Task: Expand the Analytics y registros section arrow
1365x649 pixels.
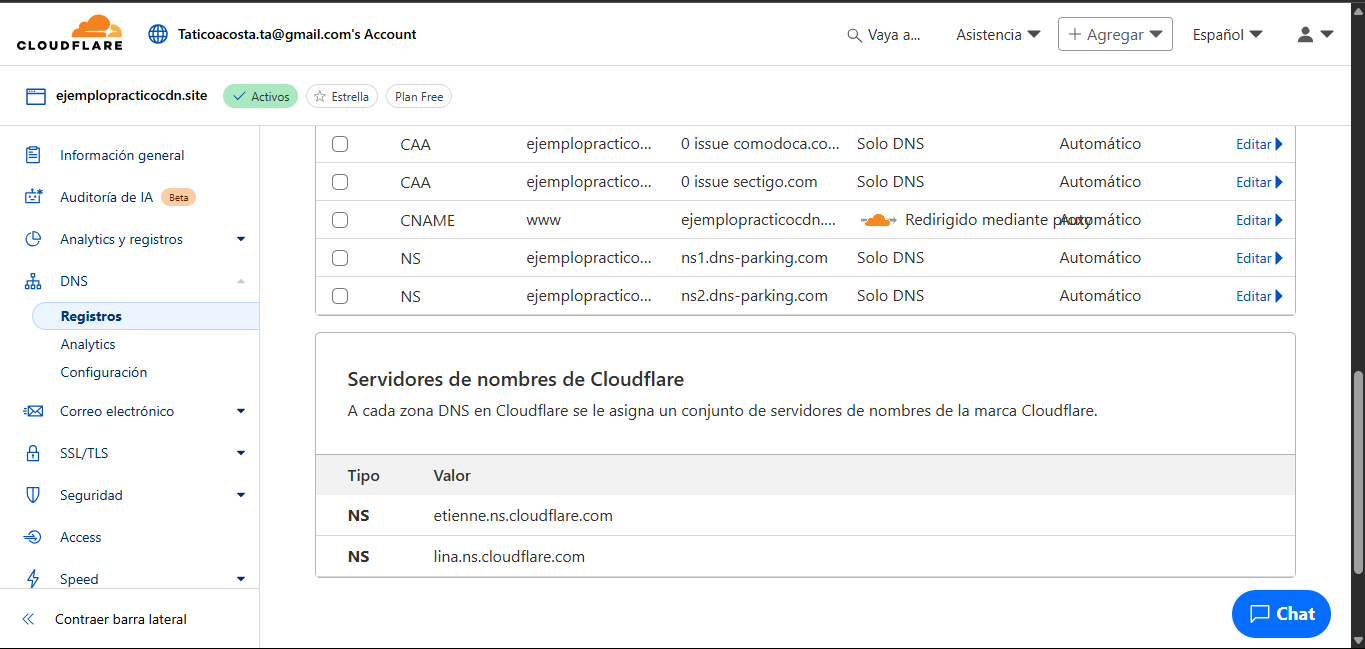Action: (241, 239)
